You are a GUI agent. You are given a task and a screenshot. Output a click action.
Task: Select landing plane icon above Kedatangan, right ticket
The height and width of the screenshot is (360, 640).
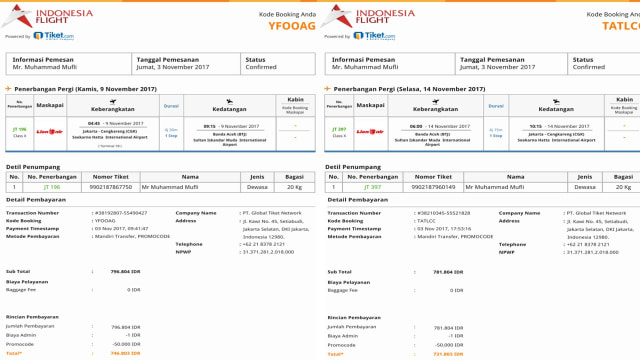pyautogui.click(x=556, y=102)
